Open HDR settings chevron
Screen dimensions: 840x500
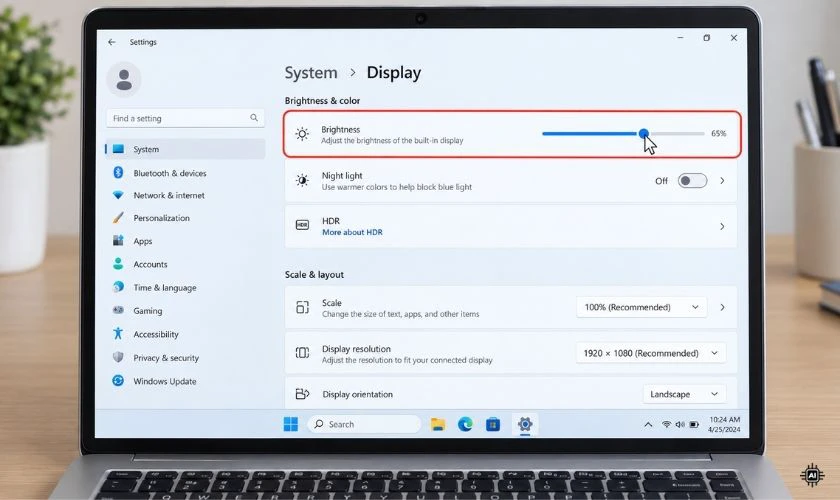click(x=722, y=226)
